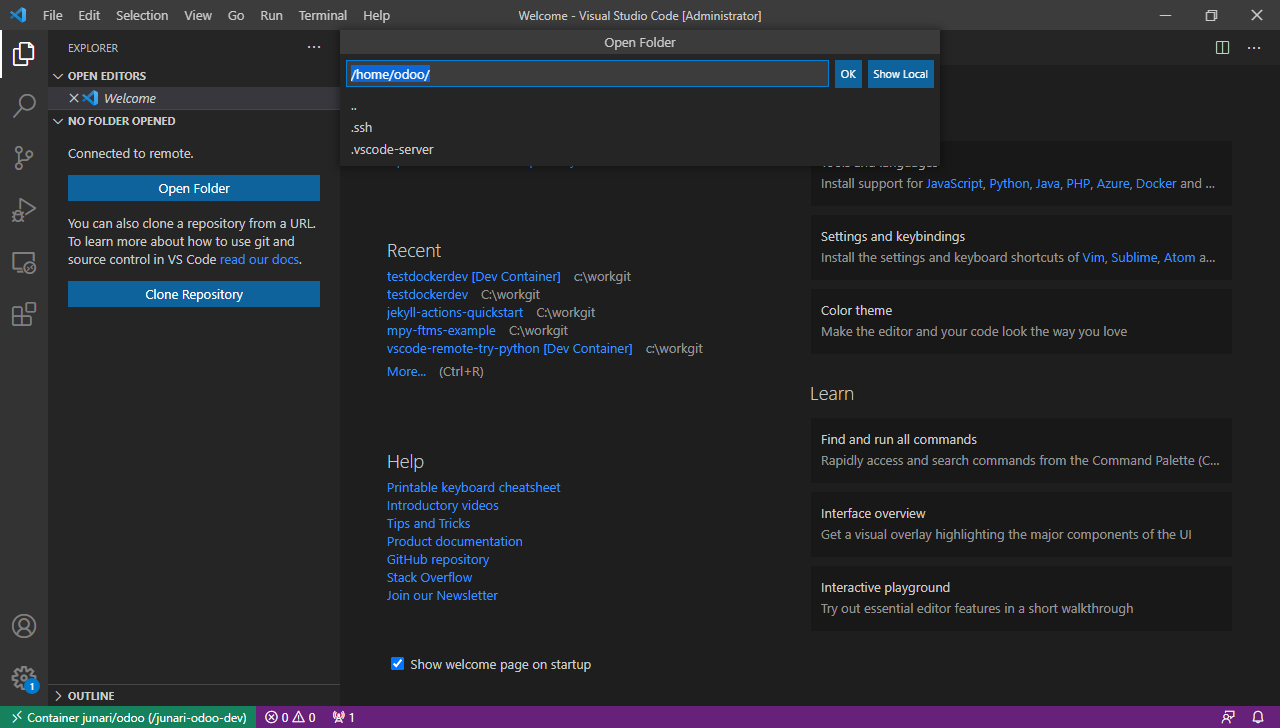Image resolution: width=1280 pixels, height=728 pixels.
Task: Open Explorer views and more actions ellipsis
Action: [314, 47]
